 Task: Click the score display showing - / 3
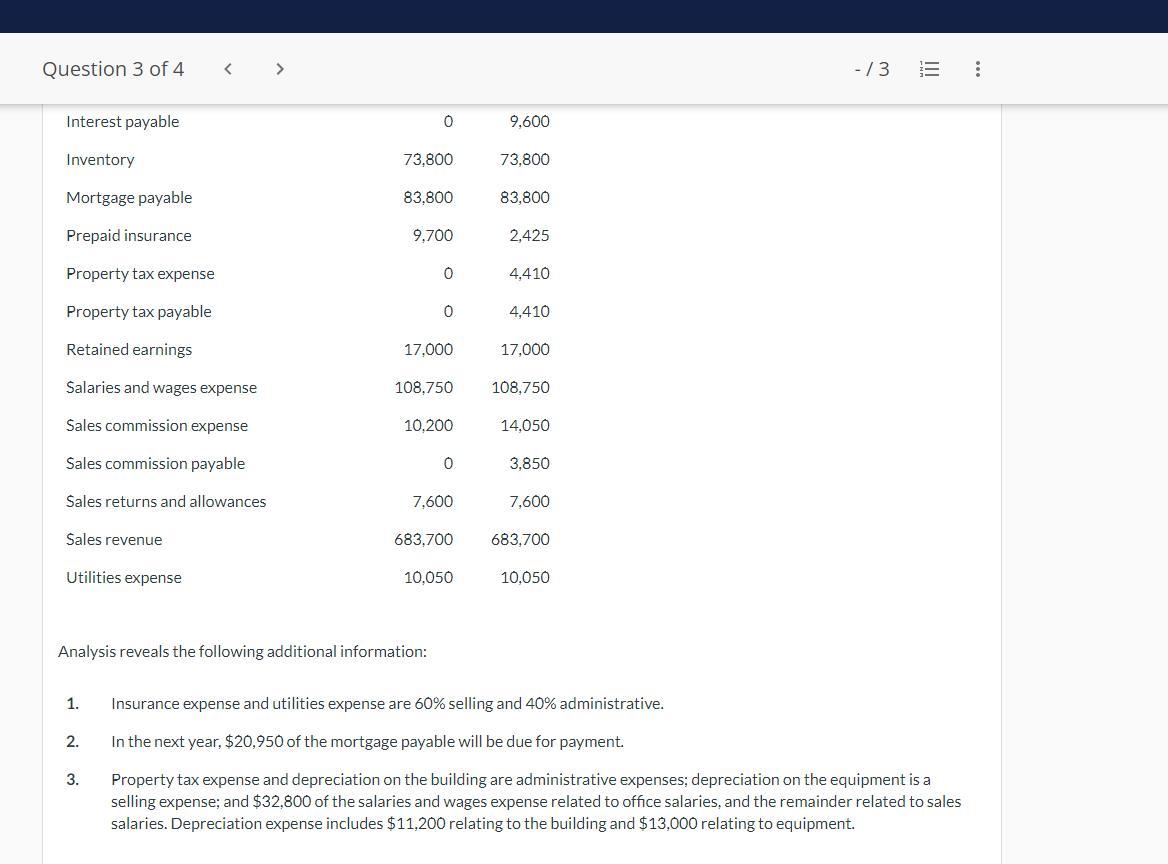pyautogui.click(x=871, y=69)
